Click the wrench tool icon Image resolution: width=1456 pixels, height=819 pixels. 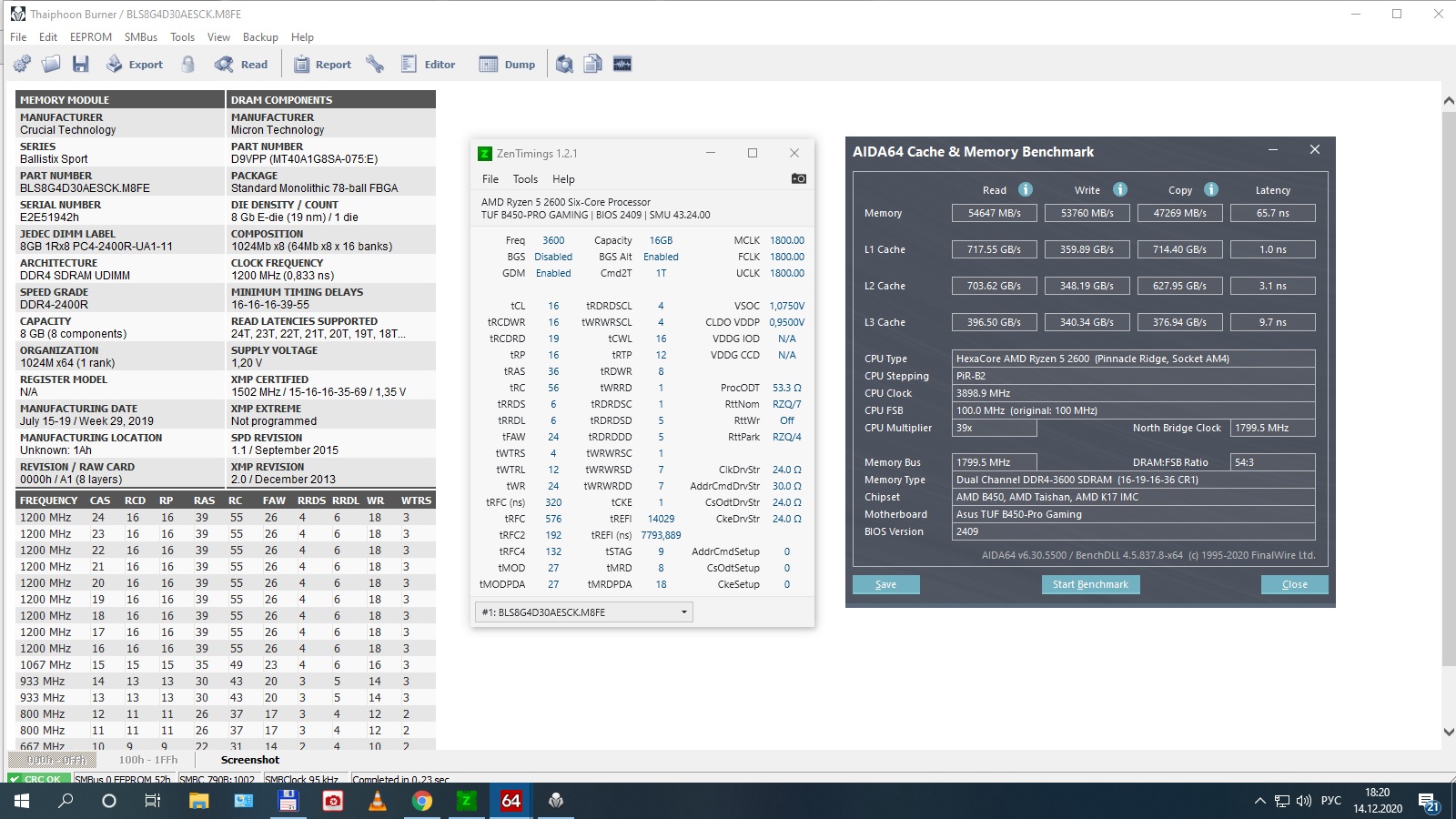pos(375,64)
